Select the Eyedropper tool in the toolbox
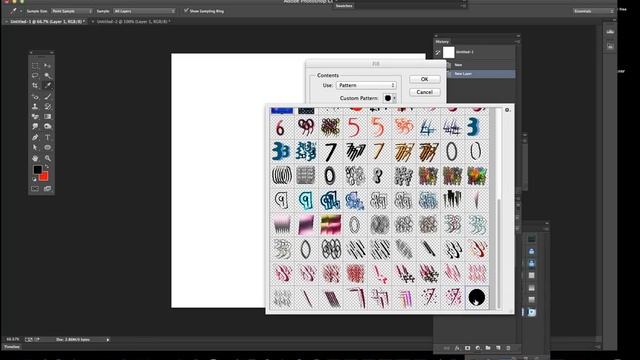The image size is (640, 360). point(48,86)
